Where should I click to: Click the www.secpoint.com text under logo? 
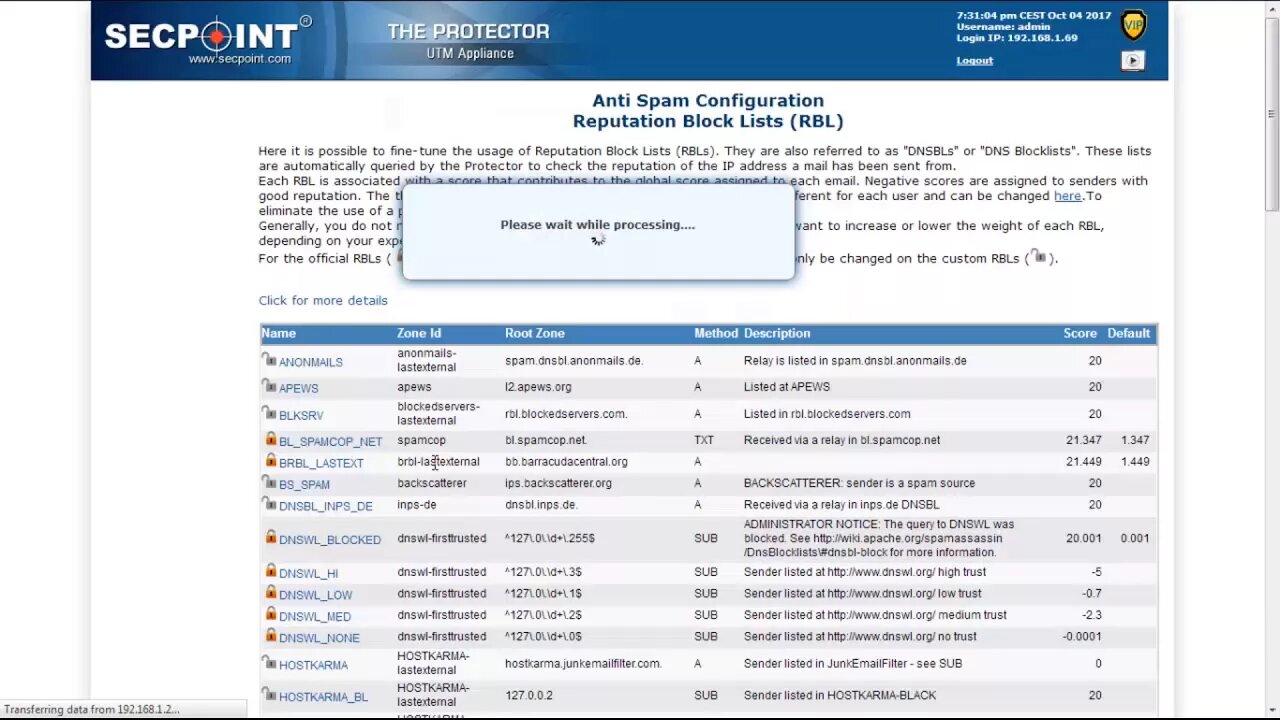point(240,59)
